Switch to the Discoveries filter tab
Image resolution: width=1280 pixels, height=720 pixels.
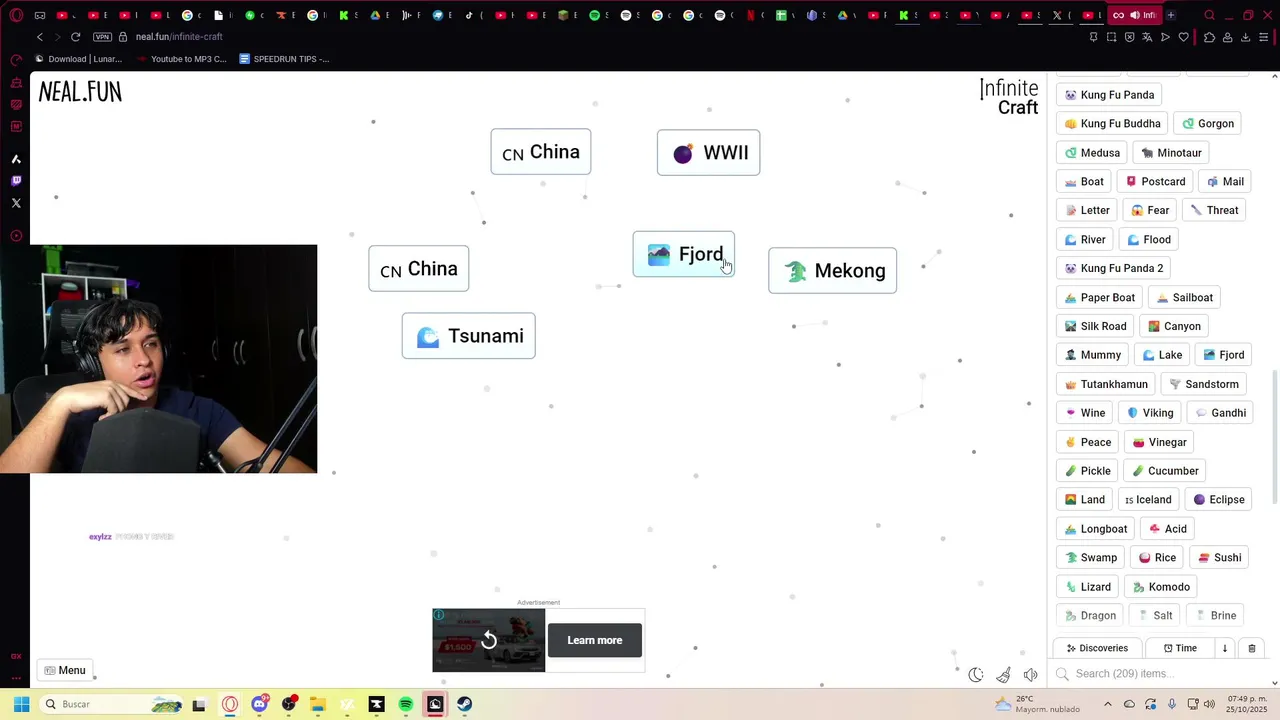coord(1097,648)
